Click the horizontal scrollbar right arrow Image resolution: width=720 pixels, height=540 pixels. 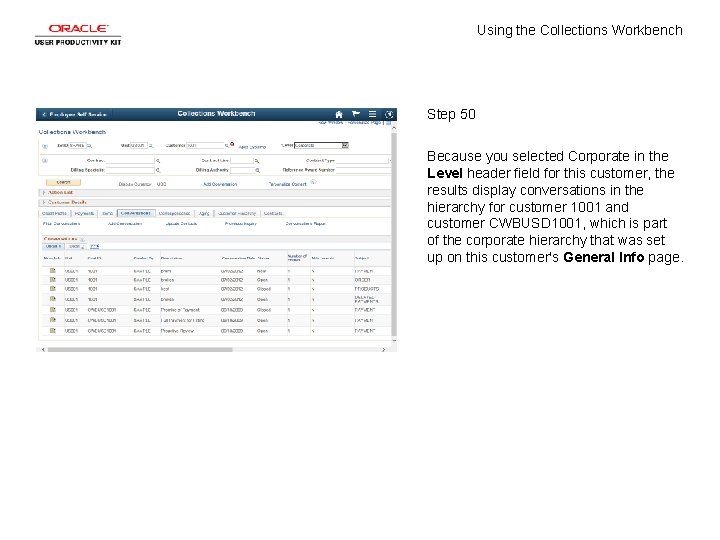[x=384, y=350]
